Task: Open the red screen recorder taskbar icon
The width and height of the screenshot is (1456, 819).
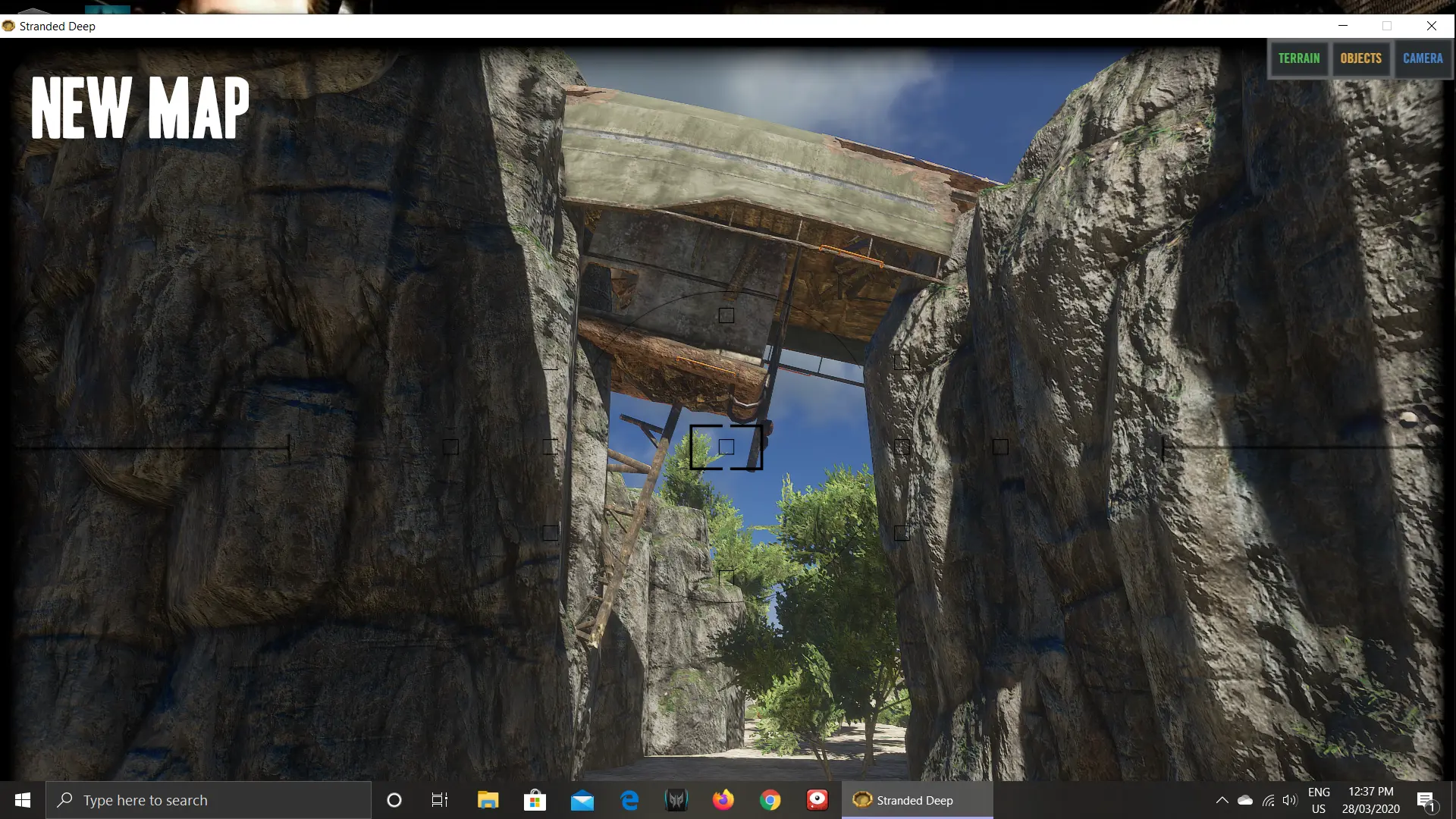Action: (817, 800)
